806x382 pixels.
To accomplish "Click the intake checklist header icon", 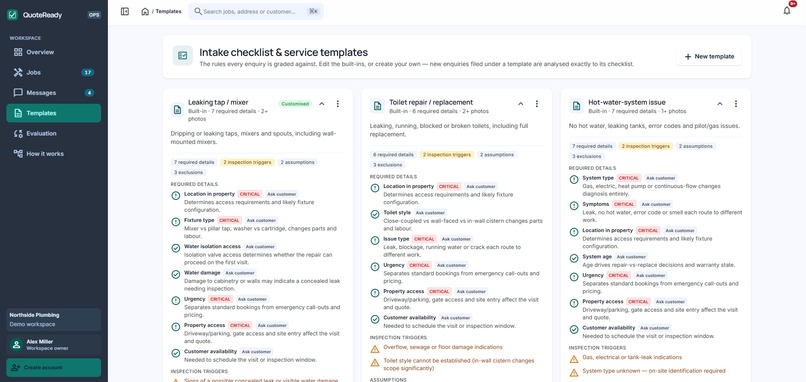I will 182,56.
